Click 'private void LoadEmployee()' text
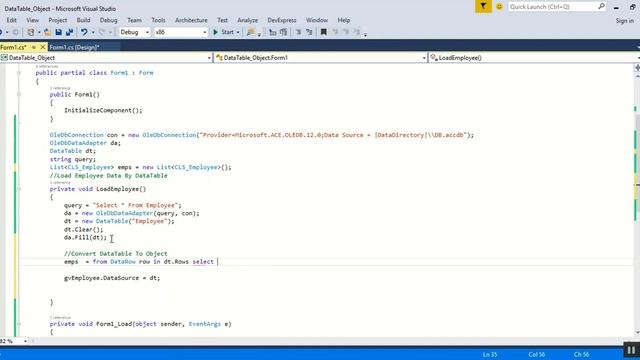The height and width of the screenshot is (360, 640). click(98, 189)
